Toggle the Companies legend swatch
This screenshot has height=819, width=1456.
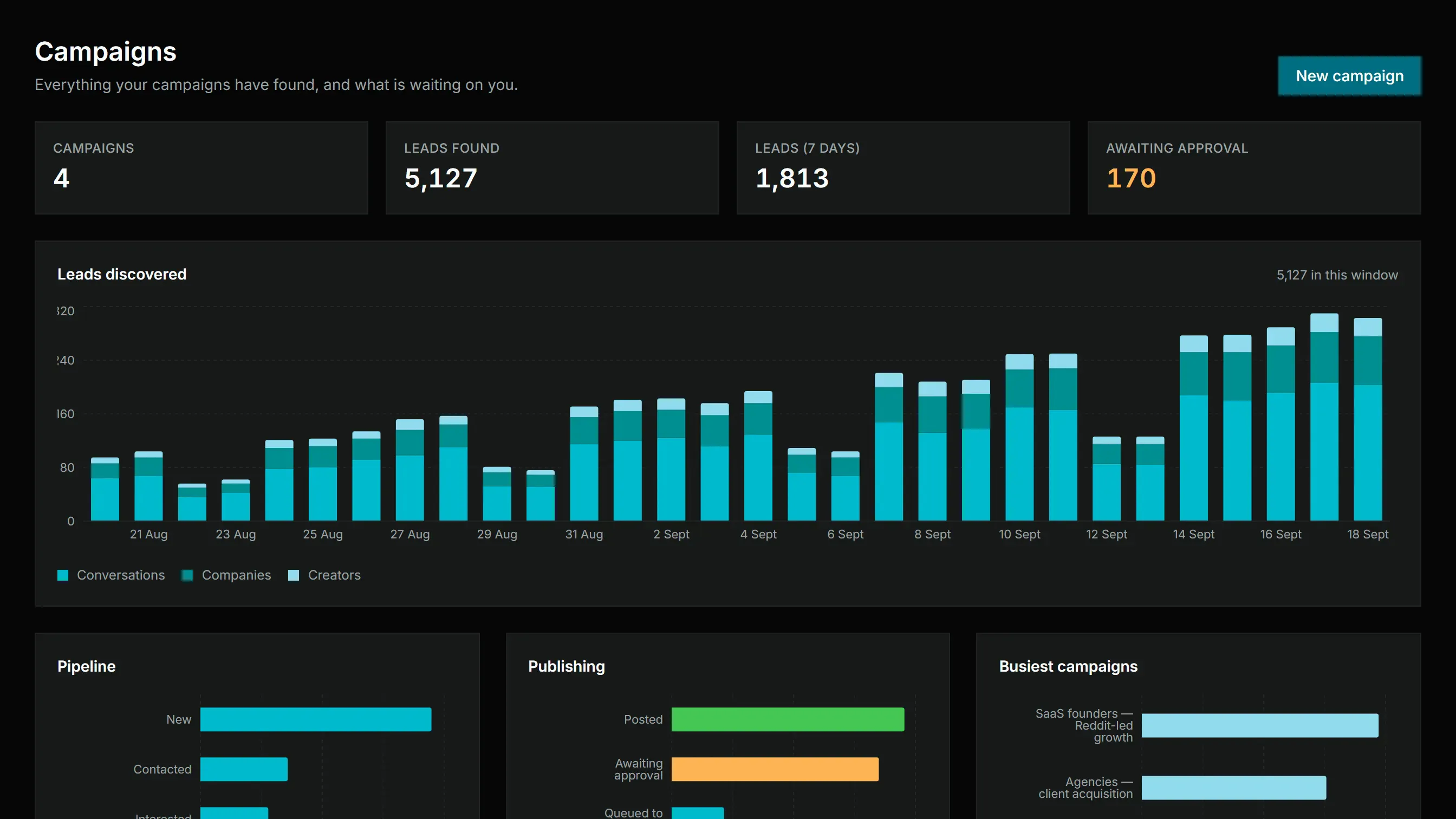coord(187,575)
